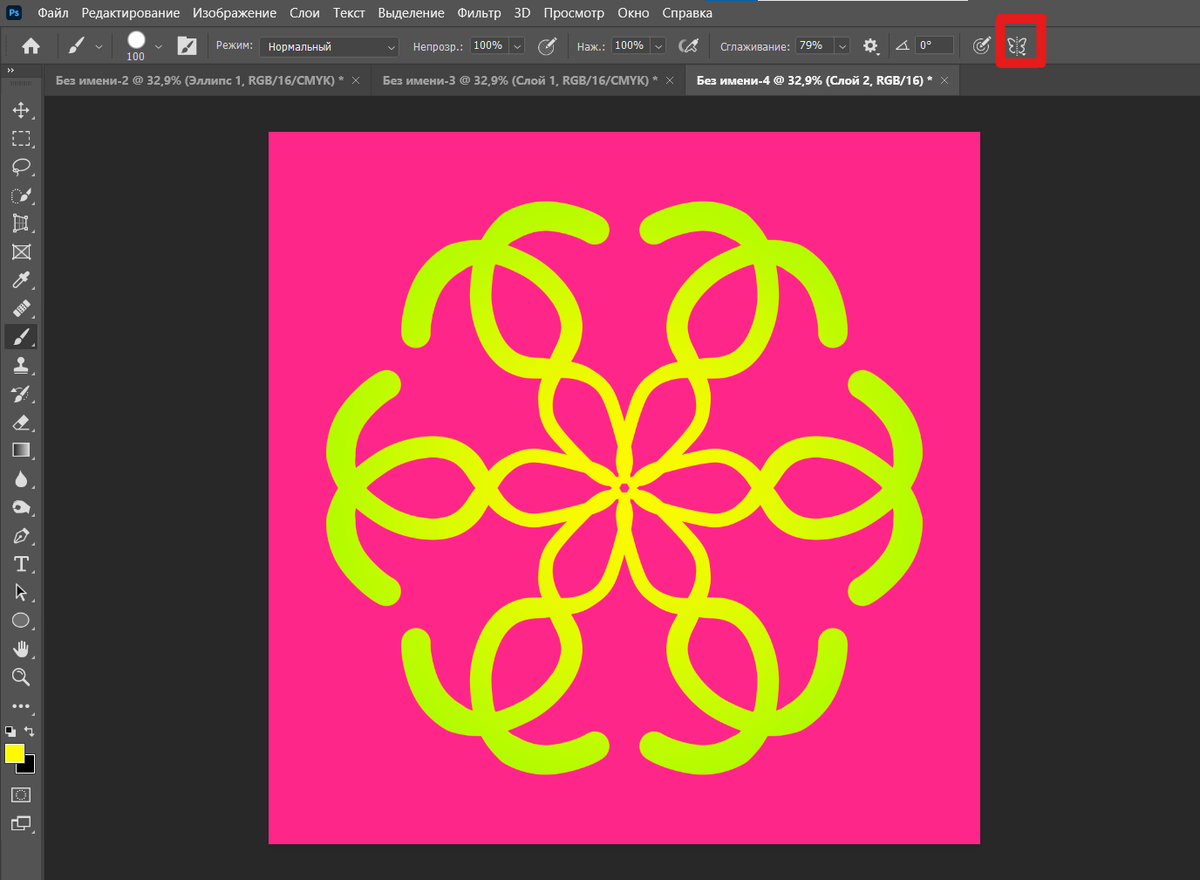Select the Crop tool
This screenshot has width=1200, height=880.
pyautogui.click(x=21, y=223)
